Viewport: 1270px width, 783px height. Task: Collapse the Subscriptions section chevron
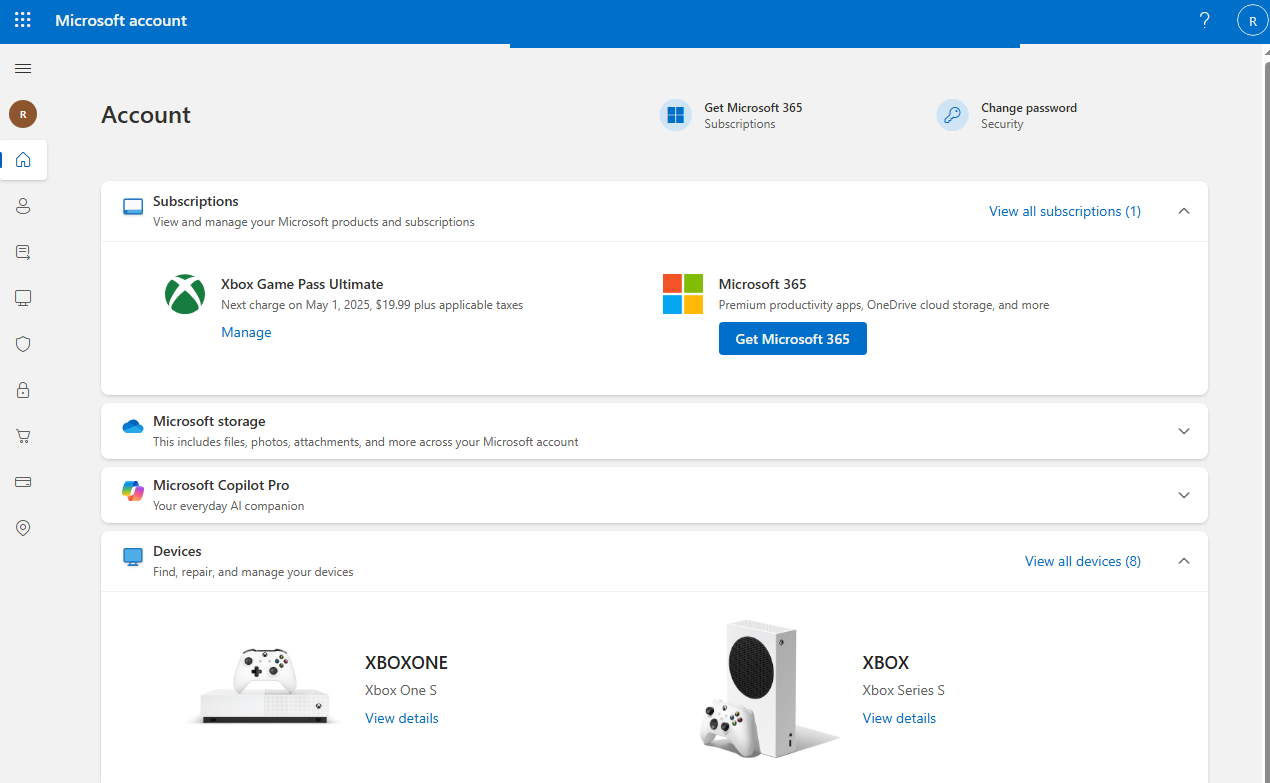(1184, 211)
